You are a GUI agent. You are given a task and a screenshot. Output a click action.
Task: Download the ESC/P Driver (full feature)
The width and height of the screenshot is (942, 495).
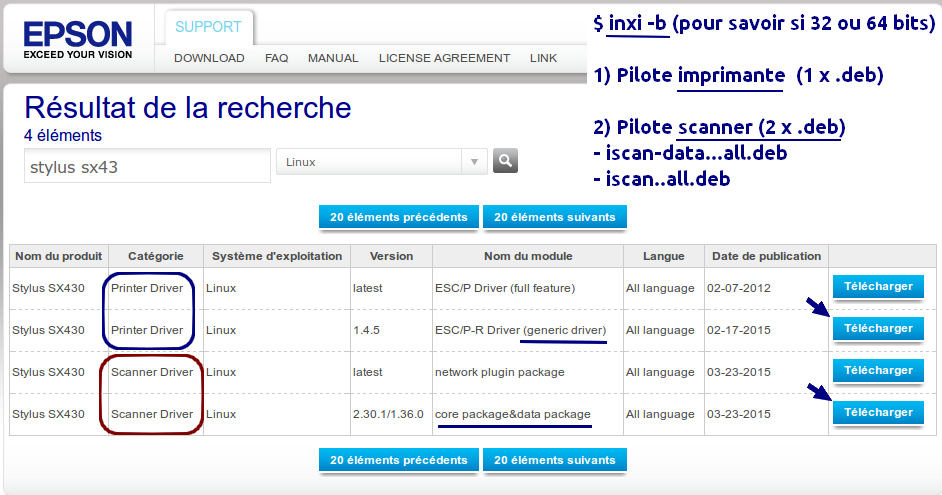coord(878,287)
